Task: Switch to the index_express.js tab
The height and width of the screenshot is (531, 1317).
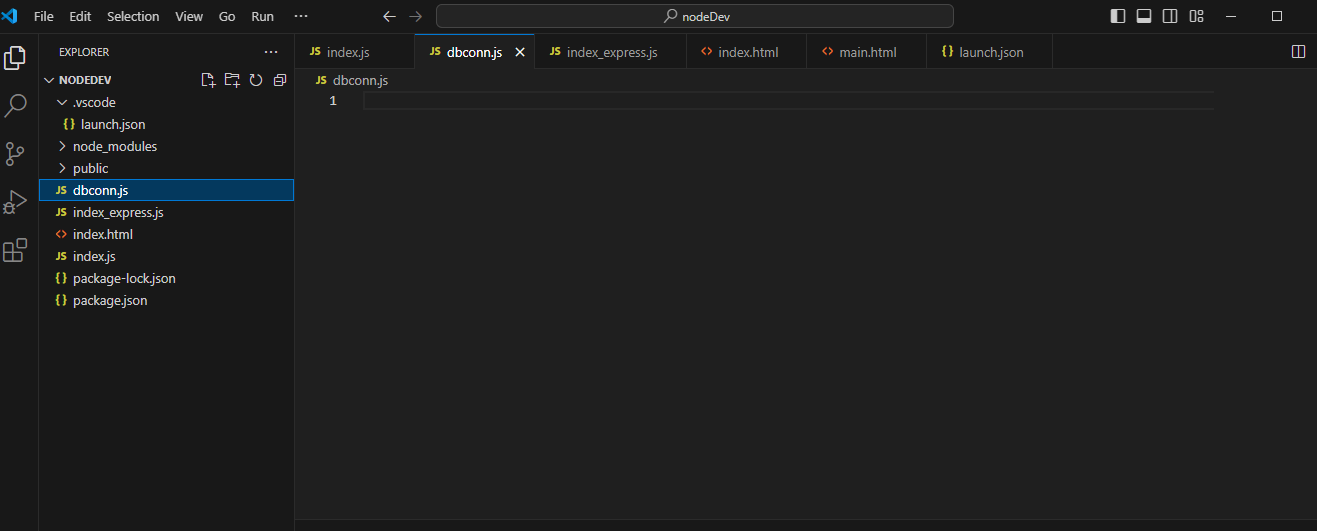Action: (611, 52)
